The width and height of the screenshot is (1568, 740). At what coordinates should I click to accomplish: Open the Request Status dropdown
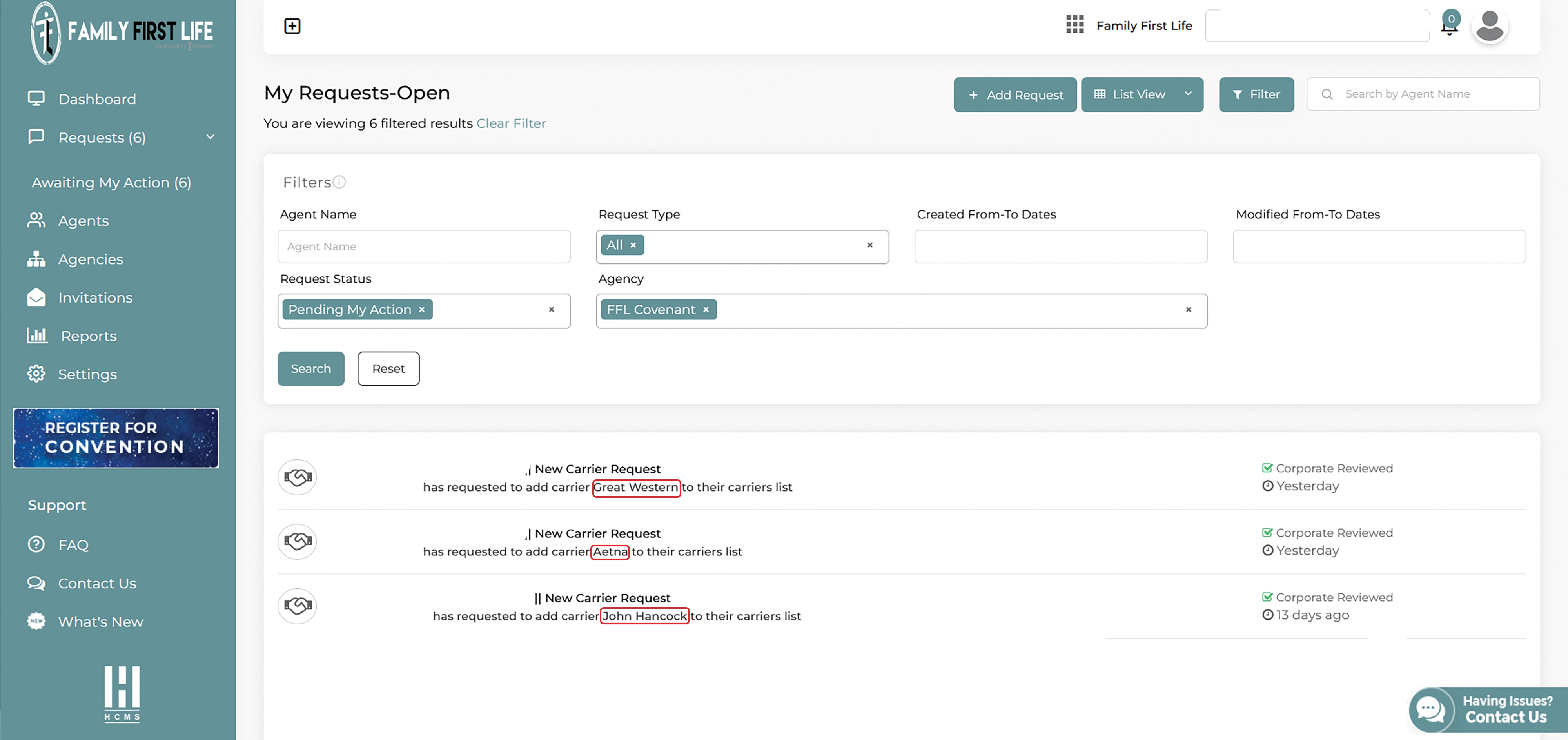click(424, 311)
